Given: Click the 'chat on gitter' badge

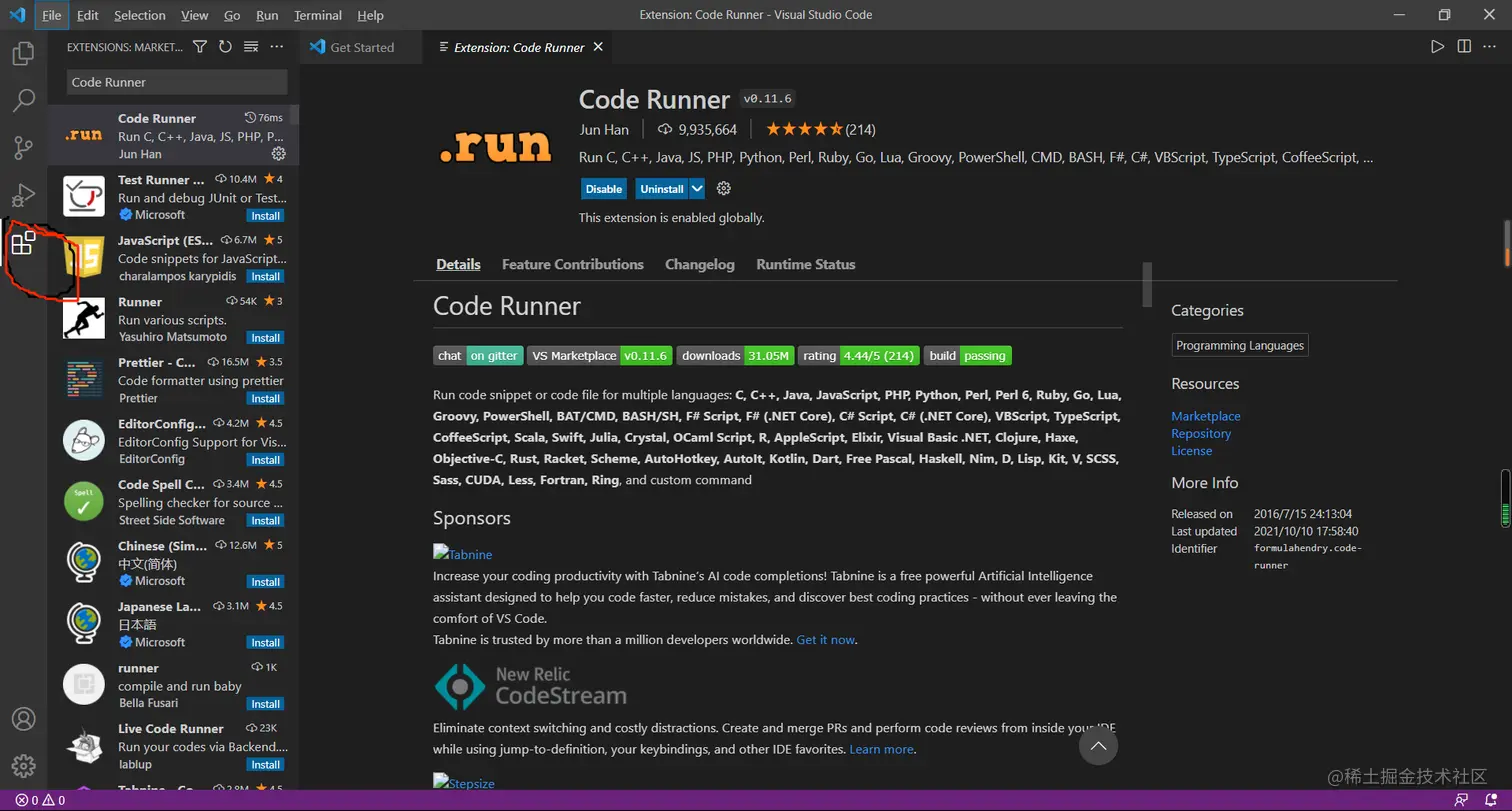Looking at the screenshot, I should coord(478,355).
